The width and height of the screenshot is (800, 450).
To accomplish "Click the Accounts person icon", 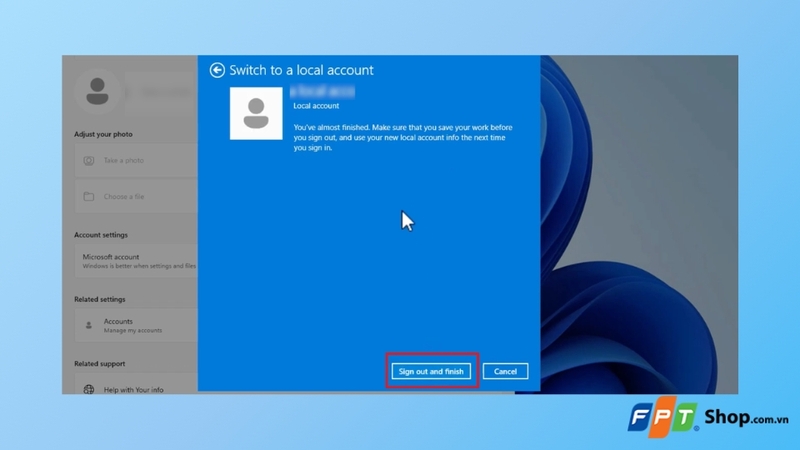I will coord(89,325).
